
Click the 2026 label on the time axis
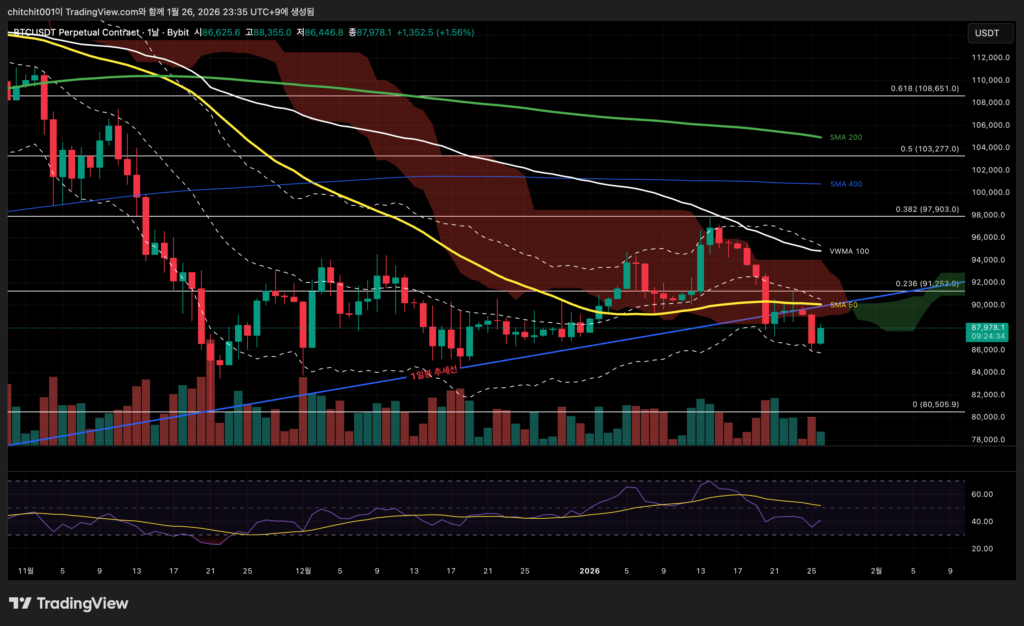(590, 571)
